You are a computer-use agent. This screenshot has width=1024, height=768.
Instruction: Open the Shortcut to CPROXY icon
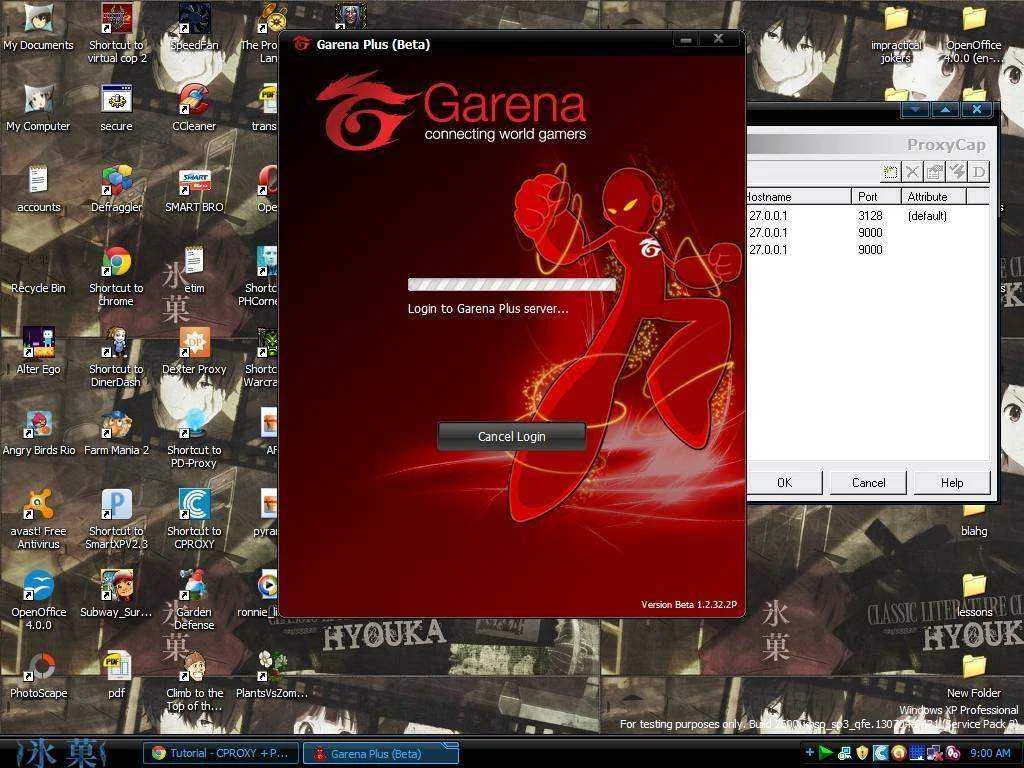(x=194, y=520)
